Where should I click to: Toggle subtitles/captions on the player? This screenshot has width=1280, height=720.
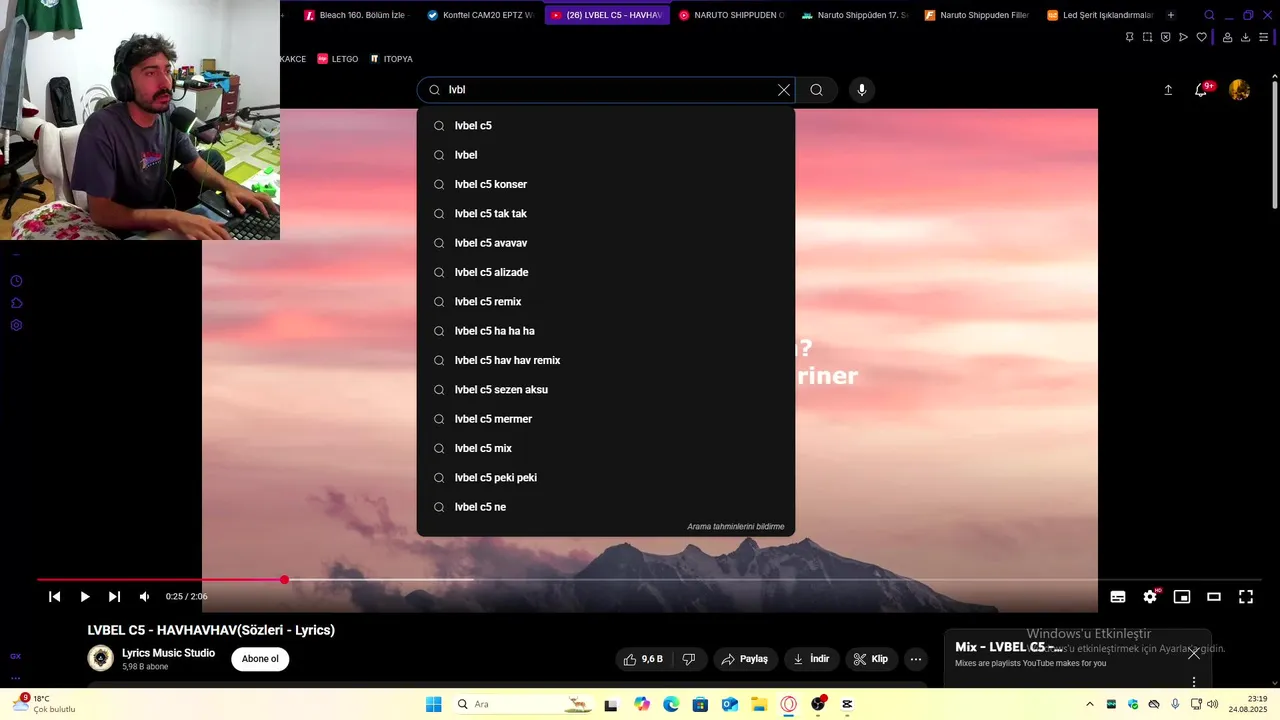[x=1118, y=597]
